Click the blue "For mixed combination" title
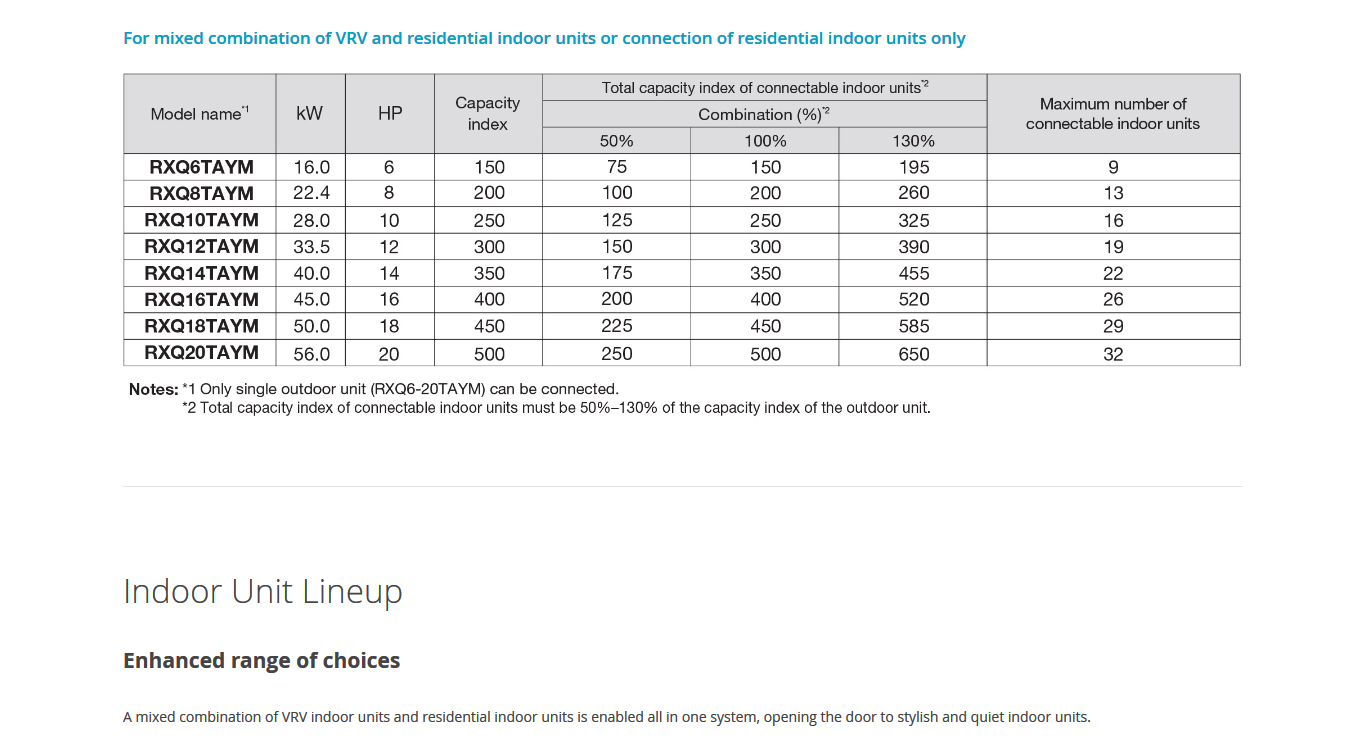 pos(544,39)
